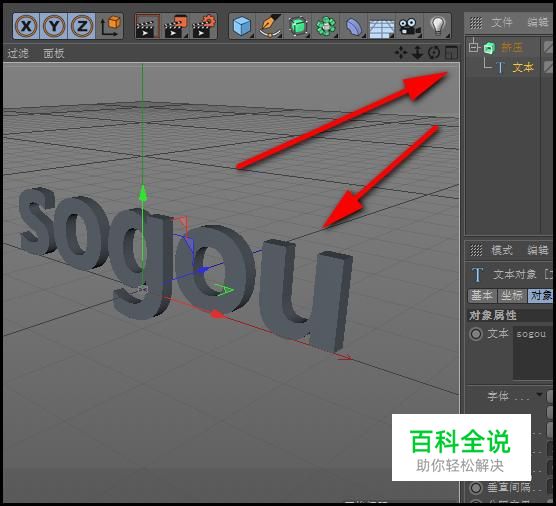Switch to the 坐标 tab
556x506 pixels.
pyautogui.click(x=512, y=295)
